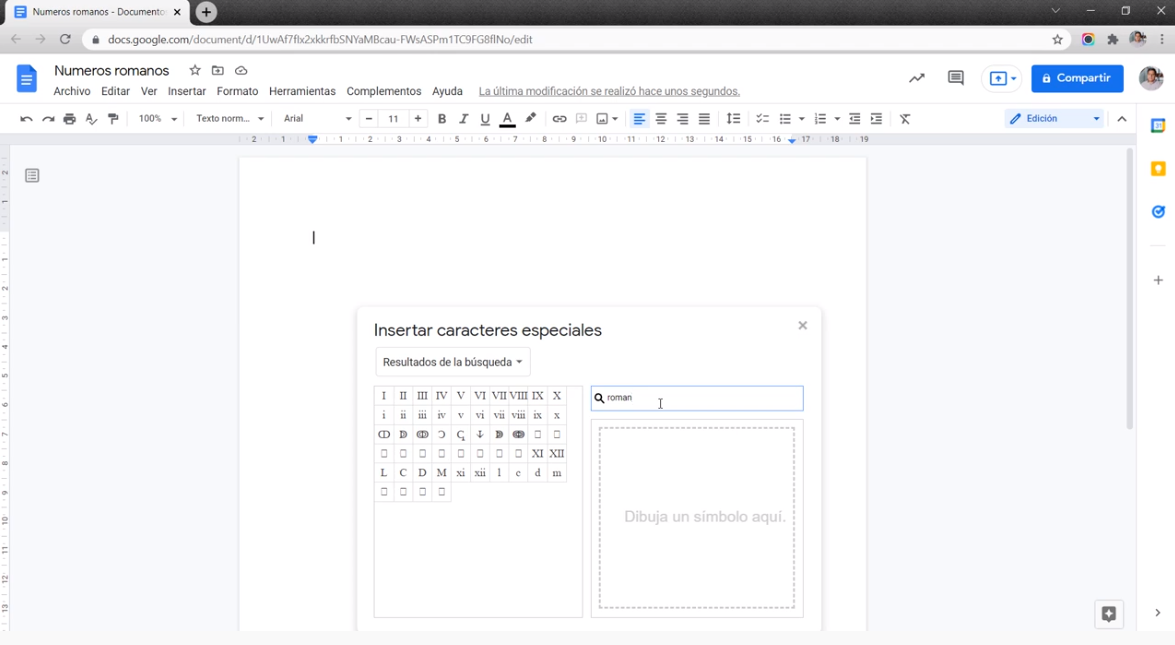Open the Editar menu

click(x=115, y=91)
